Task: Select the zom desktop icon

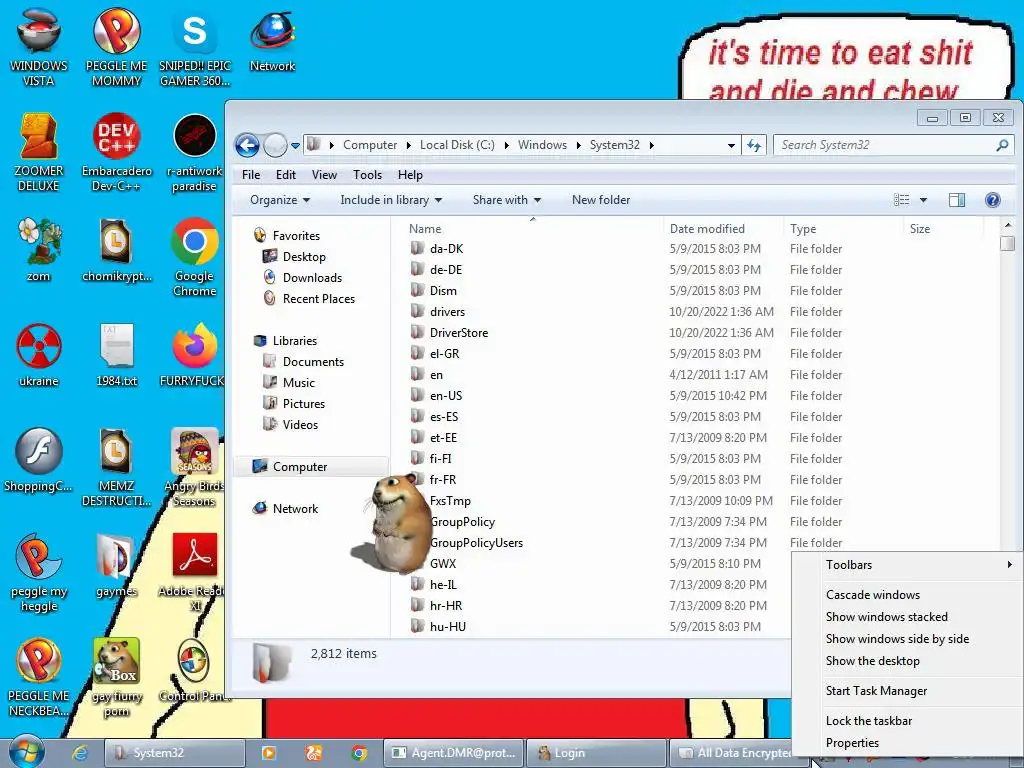Action: [39, 249]
